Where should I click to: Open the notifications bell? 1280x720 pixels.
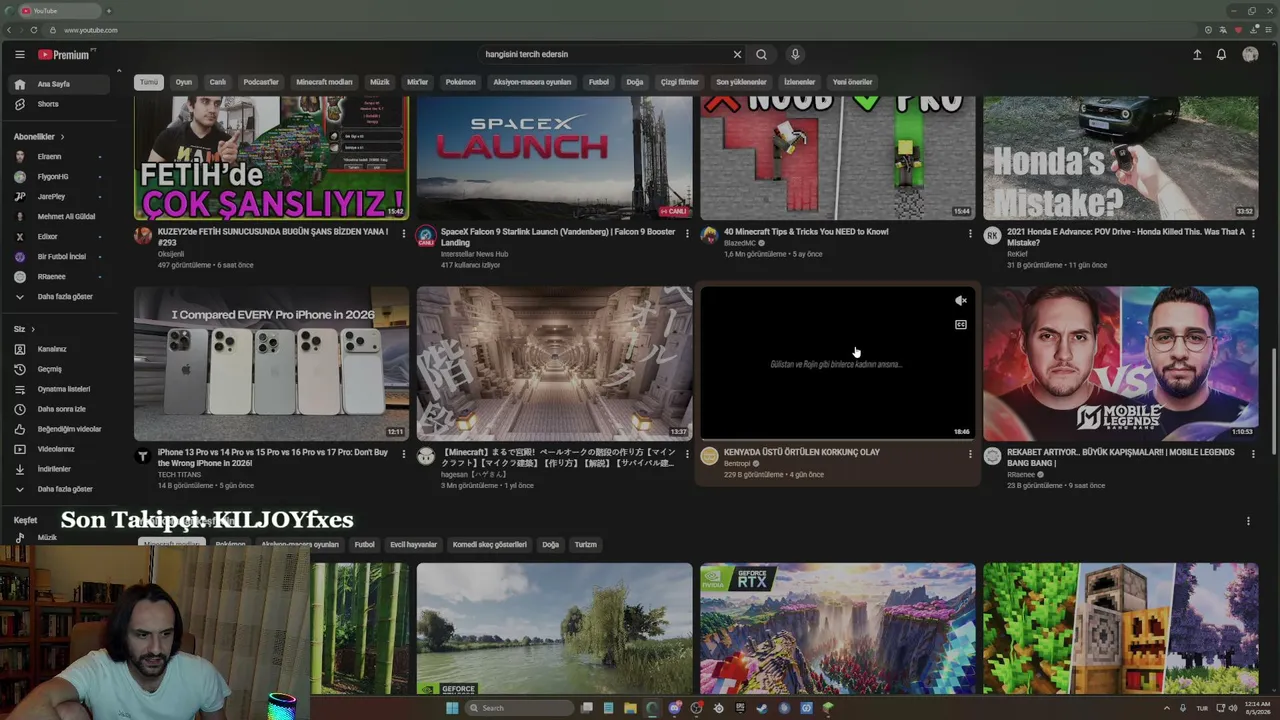1221,55
